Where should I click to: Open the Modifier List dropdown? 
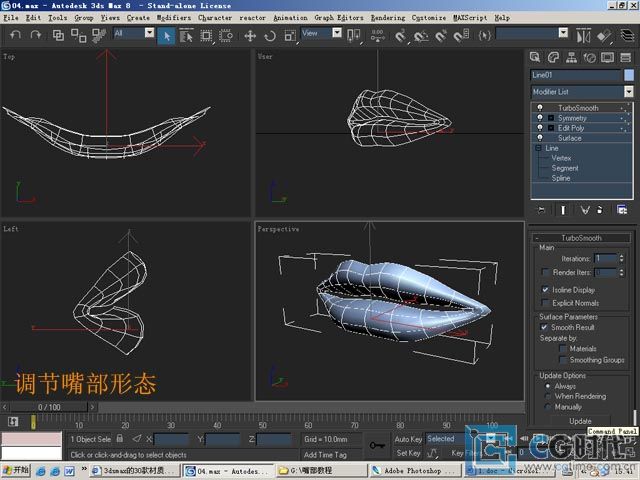click(629, 91)
